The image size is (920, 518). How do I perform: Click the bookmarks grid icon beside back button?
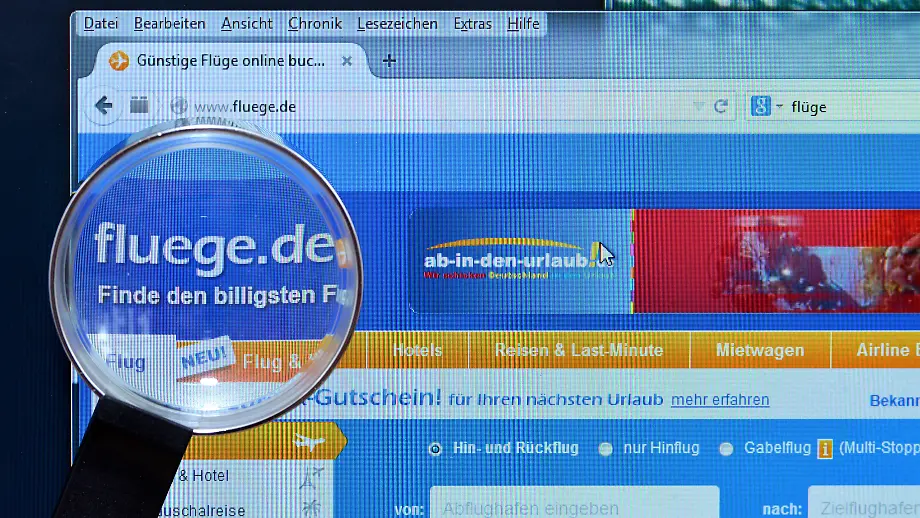click(139, 106)
